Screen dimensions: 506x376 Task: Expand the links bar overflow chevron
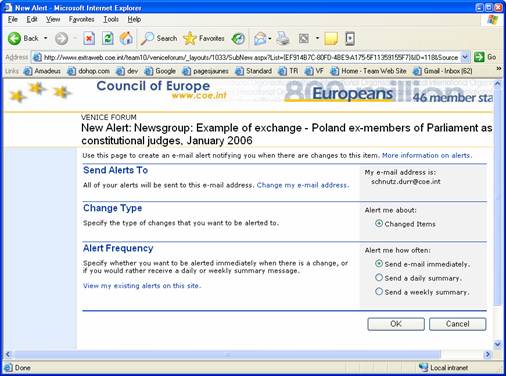pyautogui.click(x=499, y=68)
